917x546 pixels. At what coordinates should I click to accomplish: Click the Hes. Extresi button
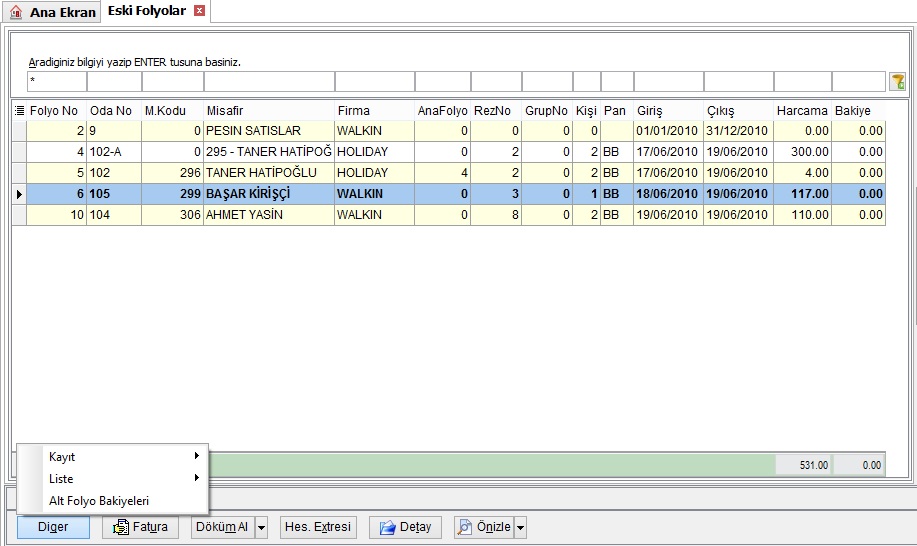tap(318, 527)
